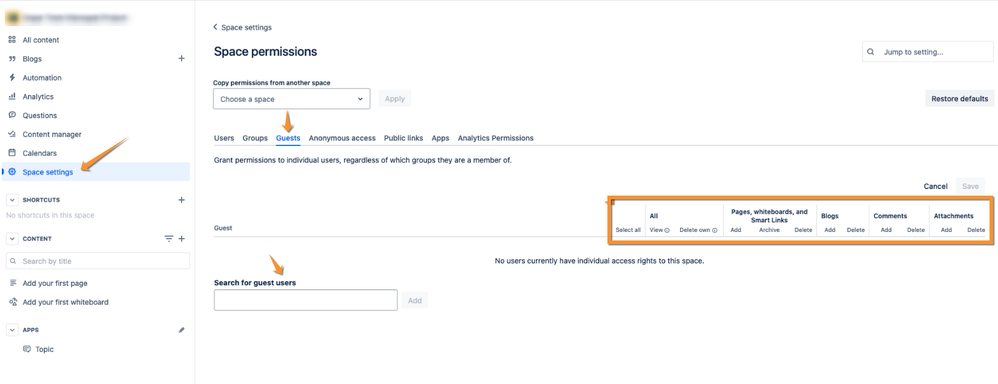Cancel the permission changes
This screenshot has height=384, width=998.
[936, 186]
